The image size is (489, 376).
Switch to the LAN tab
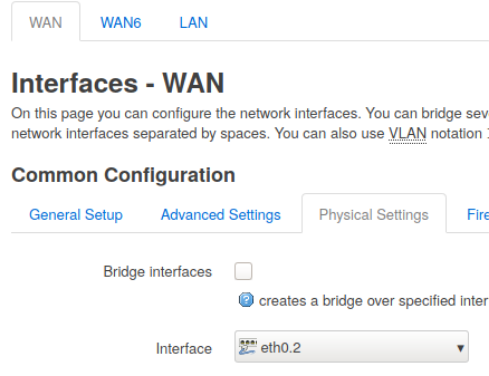(x=193, y=23)
